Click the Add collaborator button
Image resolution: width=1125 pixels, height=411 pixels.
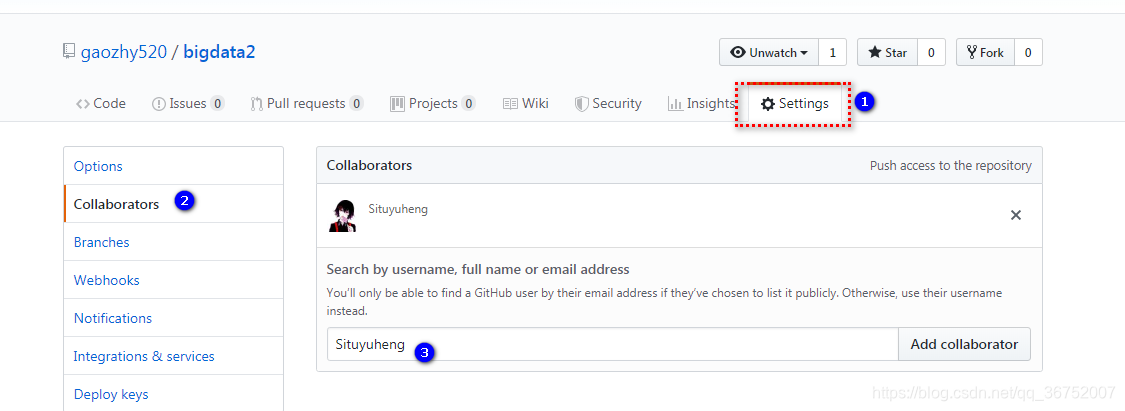964,344
